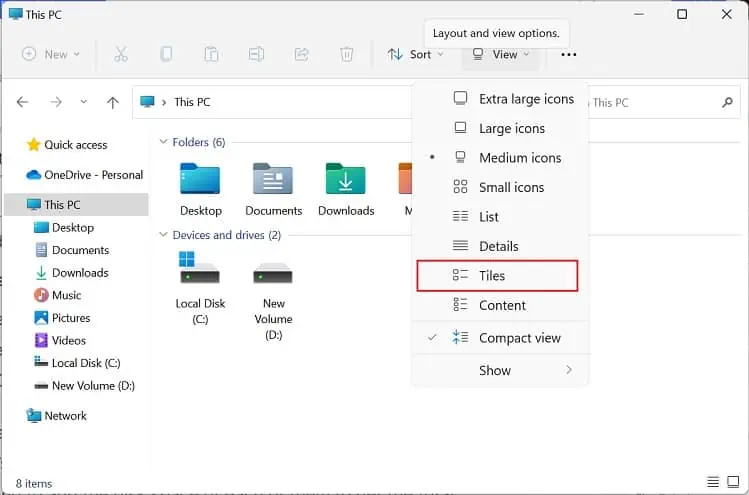Open Videos in the navigation pane

pos(60,340)
